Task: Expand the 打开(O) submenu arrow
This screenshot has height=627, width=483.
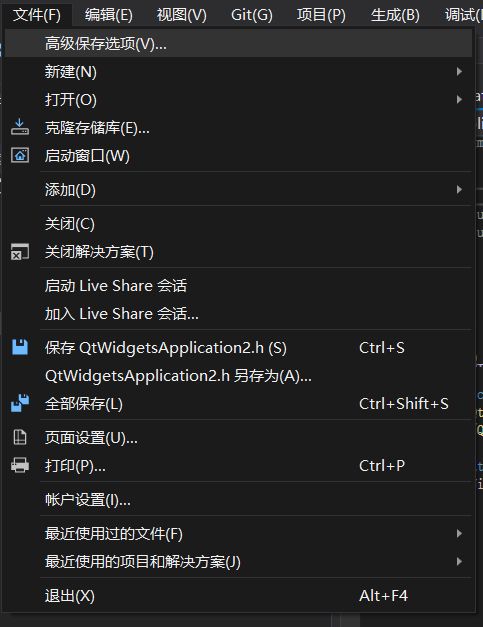Action: (x=459, y=100)
